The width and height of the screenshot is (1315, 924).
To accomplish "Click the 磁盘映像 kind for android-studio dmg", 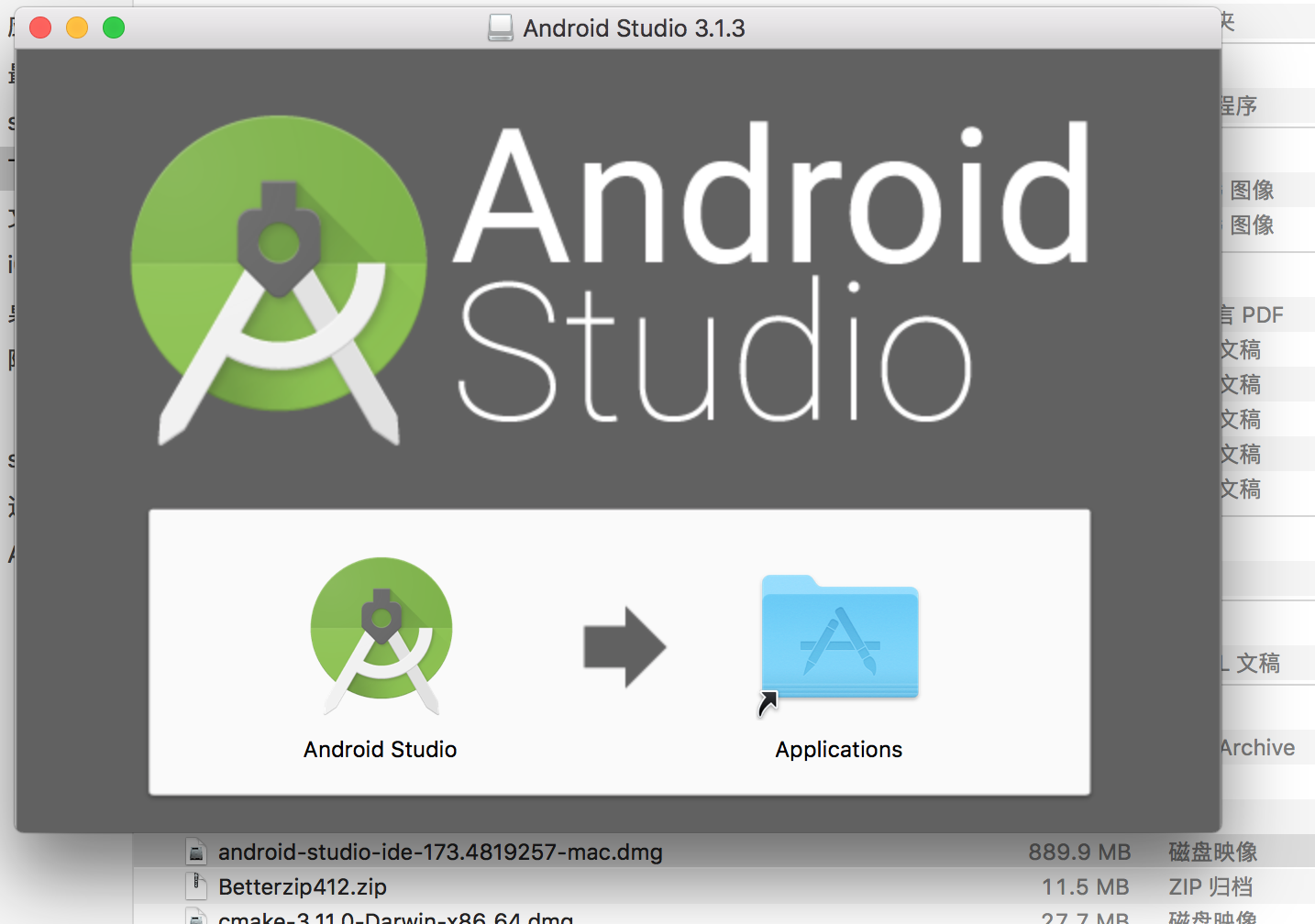I will [1213, 852].
